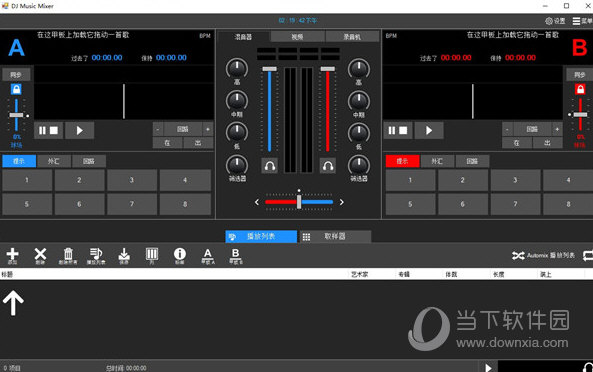Click the 同步 sync button on deck B
Image resolution: width=593 pixels, height=372 pixels.
coord(579,74)
